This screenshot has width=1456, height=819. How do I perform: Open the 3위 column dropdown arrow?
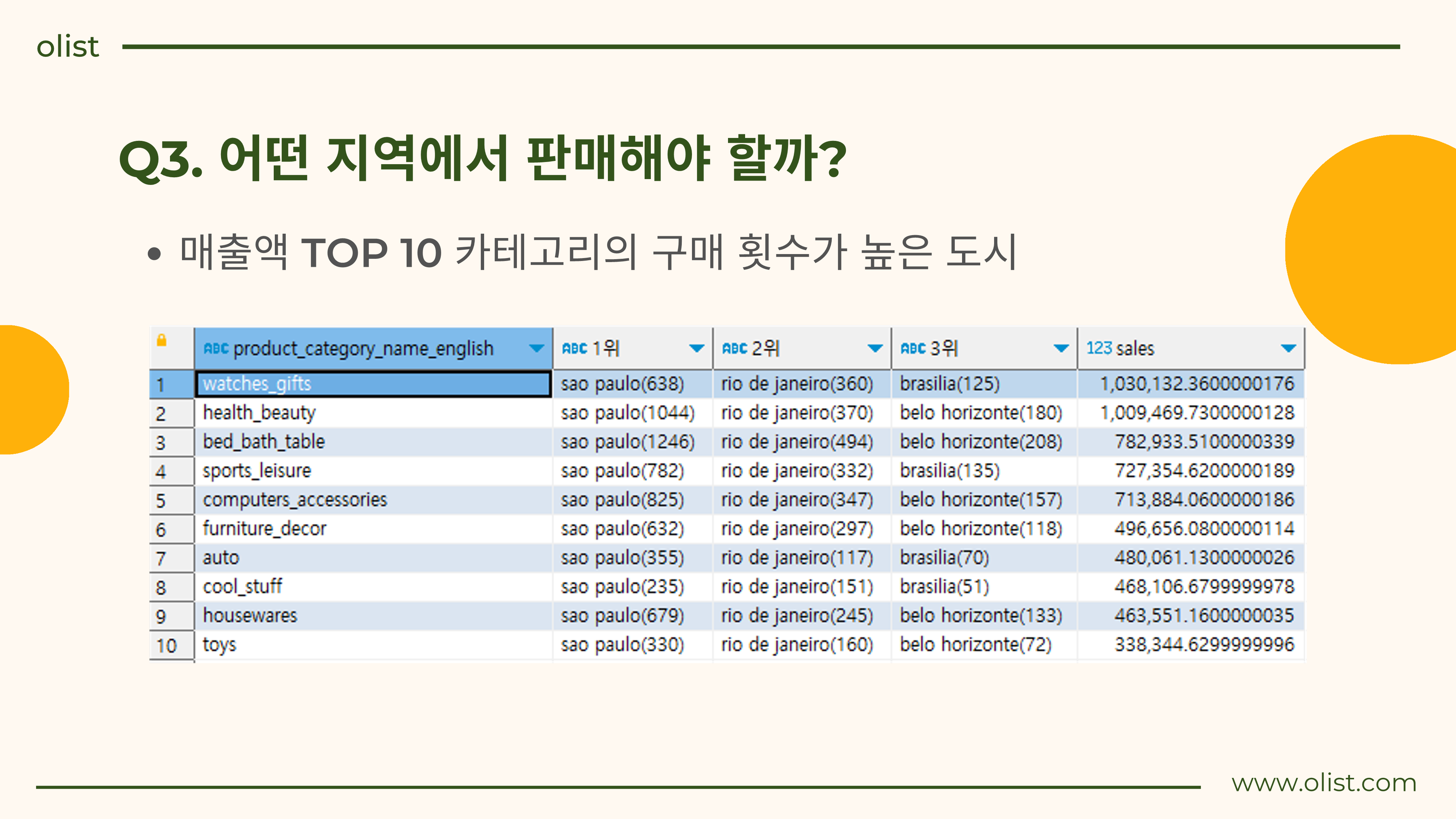pos(1061,348)
